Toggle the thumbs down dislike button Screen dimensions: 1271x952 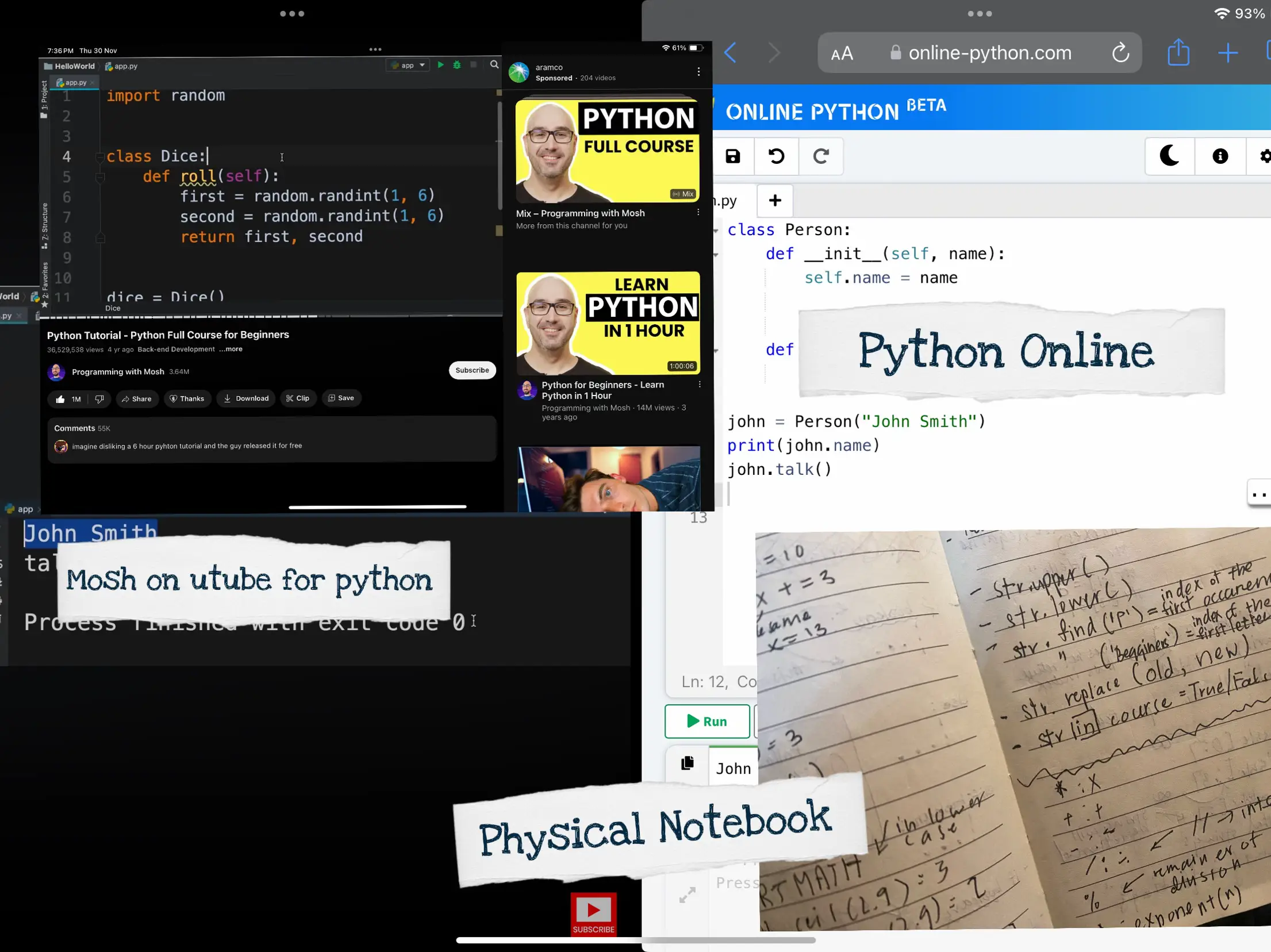[x=99, y=399]
